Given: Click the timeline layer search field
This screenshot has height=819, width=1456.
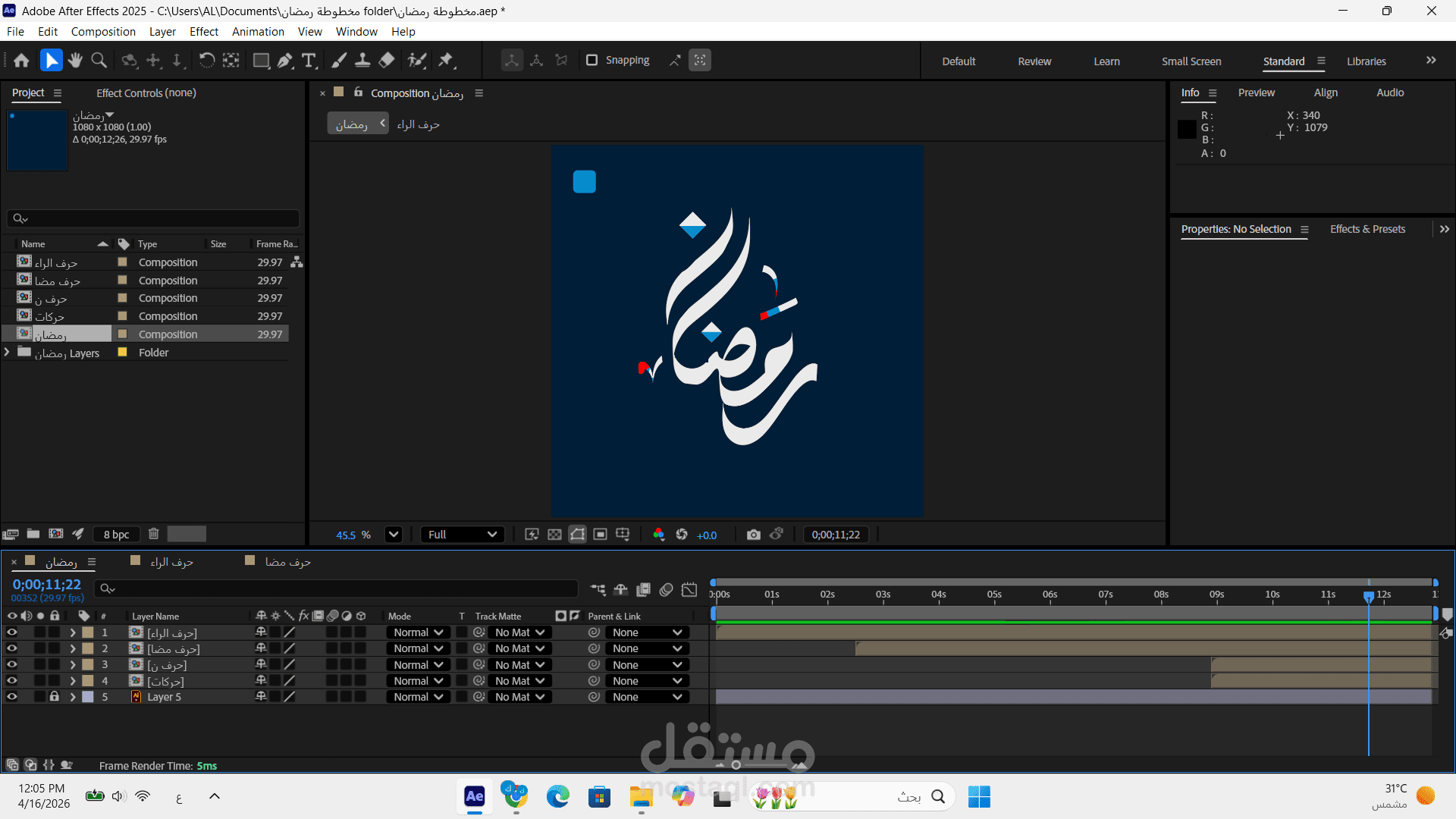Looking at the screenshot, I should click(336, 588).
